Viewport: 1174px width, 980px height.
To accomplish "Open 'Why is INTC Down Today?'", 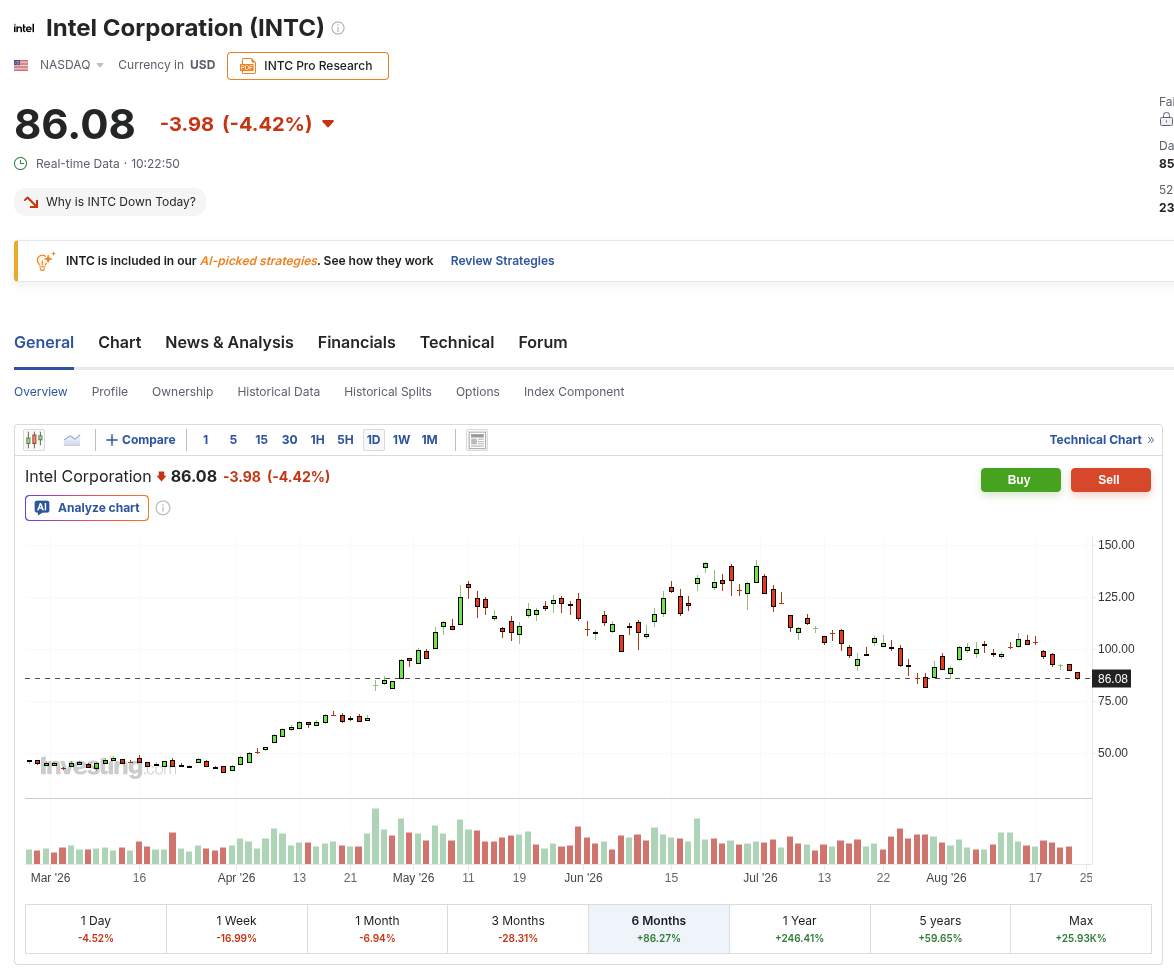I will click(x=110, y=202).
